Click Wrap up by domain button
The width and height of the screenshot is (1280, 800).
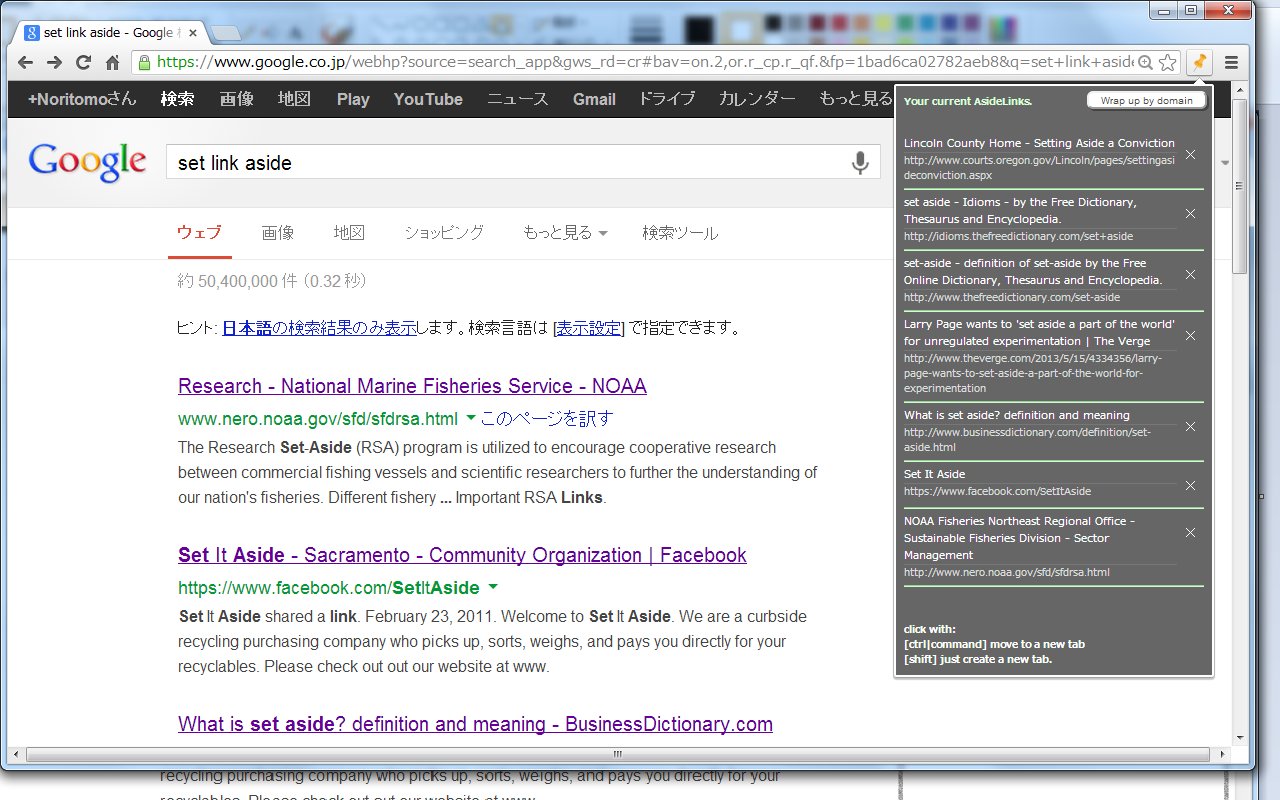[1146, 100]
